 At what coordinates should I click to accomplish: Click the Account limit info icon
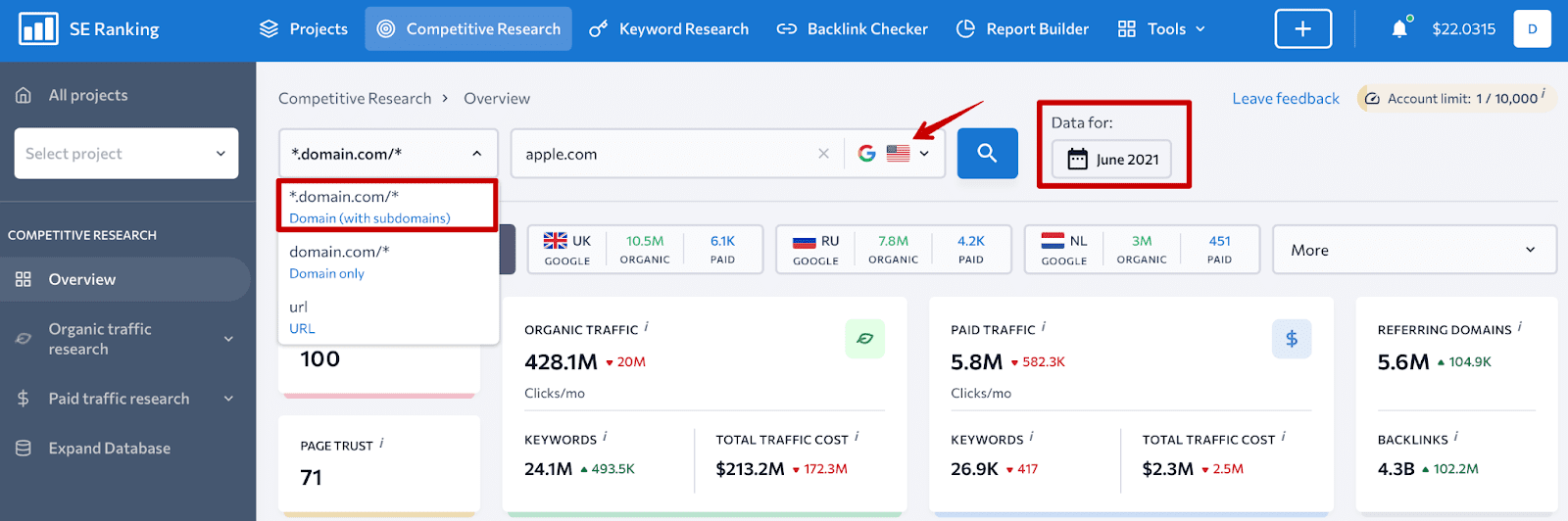coord(1543,94)
